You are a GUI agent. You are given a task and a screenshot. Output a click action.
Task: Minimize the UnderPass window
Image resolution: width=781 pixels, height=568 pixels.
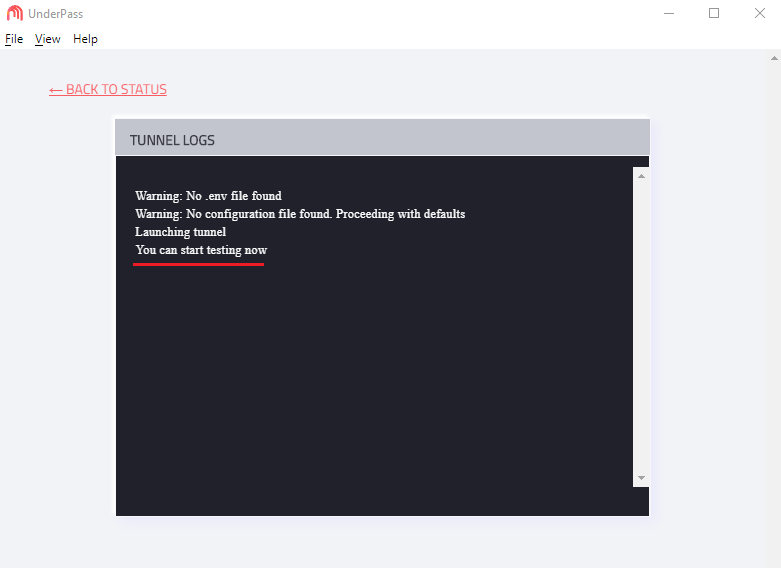669,13
